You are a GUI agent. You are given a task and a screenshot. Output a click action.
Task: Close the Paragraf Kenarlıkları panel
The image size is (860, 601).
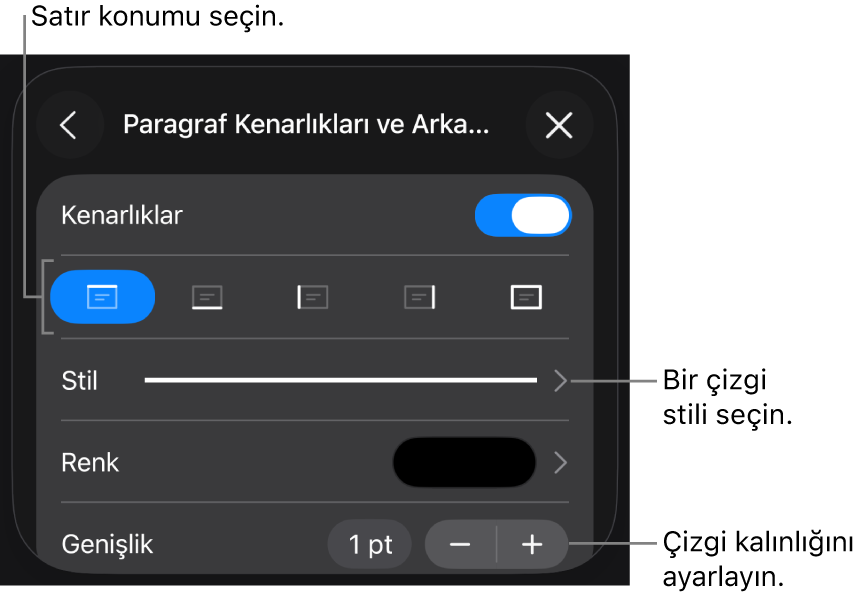click(559, 125)
